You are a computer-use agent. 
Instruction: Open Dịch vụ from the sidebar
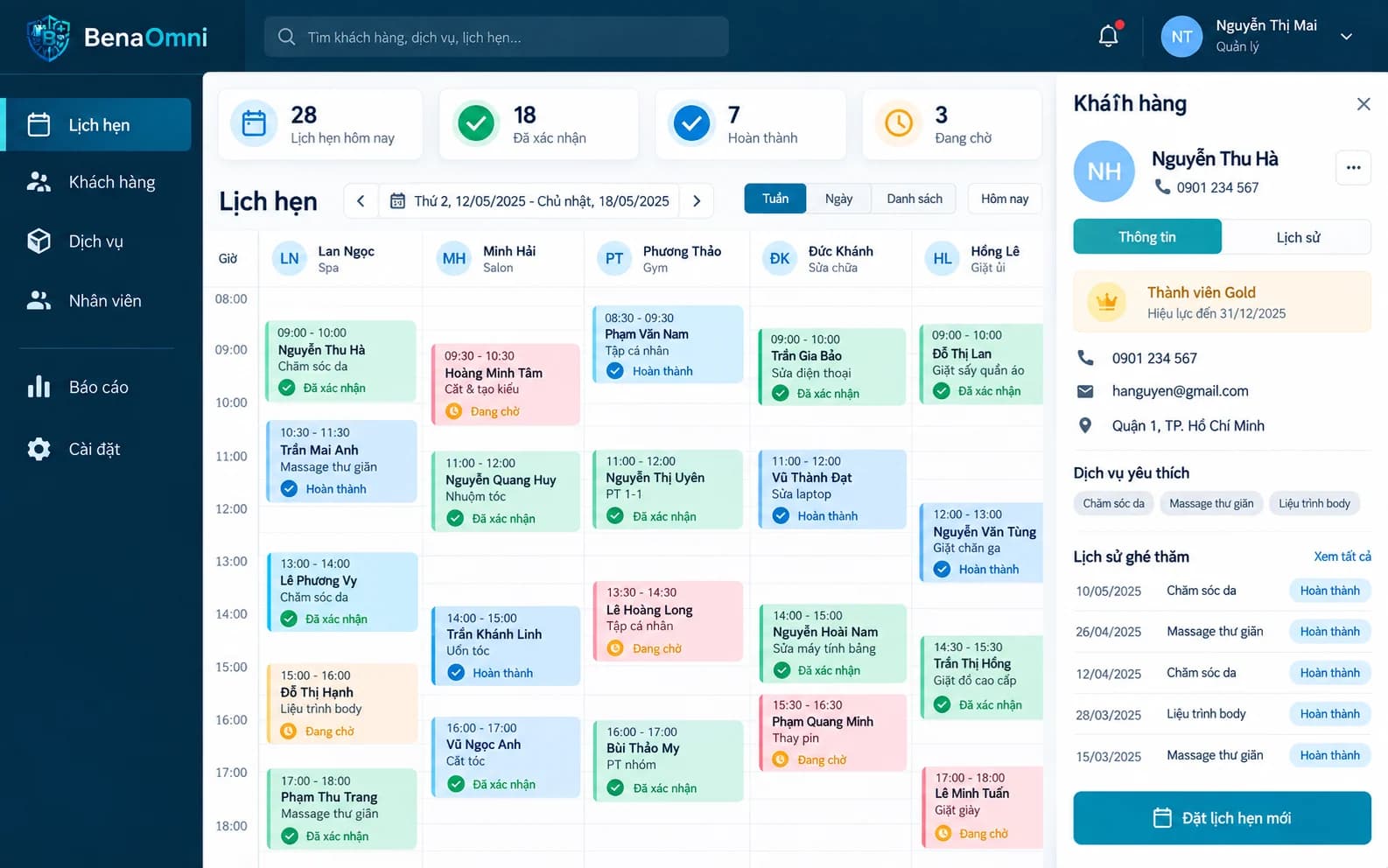(98, 241)
